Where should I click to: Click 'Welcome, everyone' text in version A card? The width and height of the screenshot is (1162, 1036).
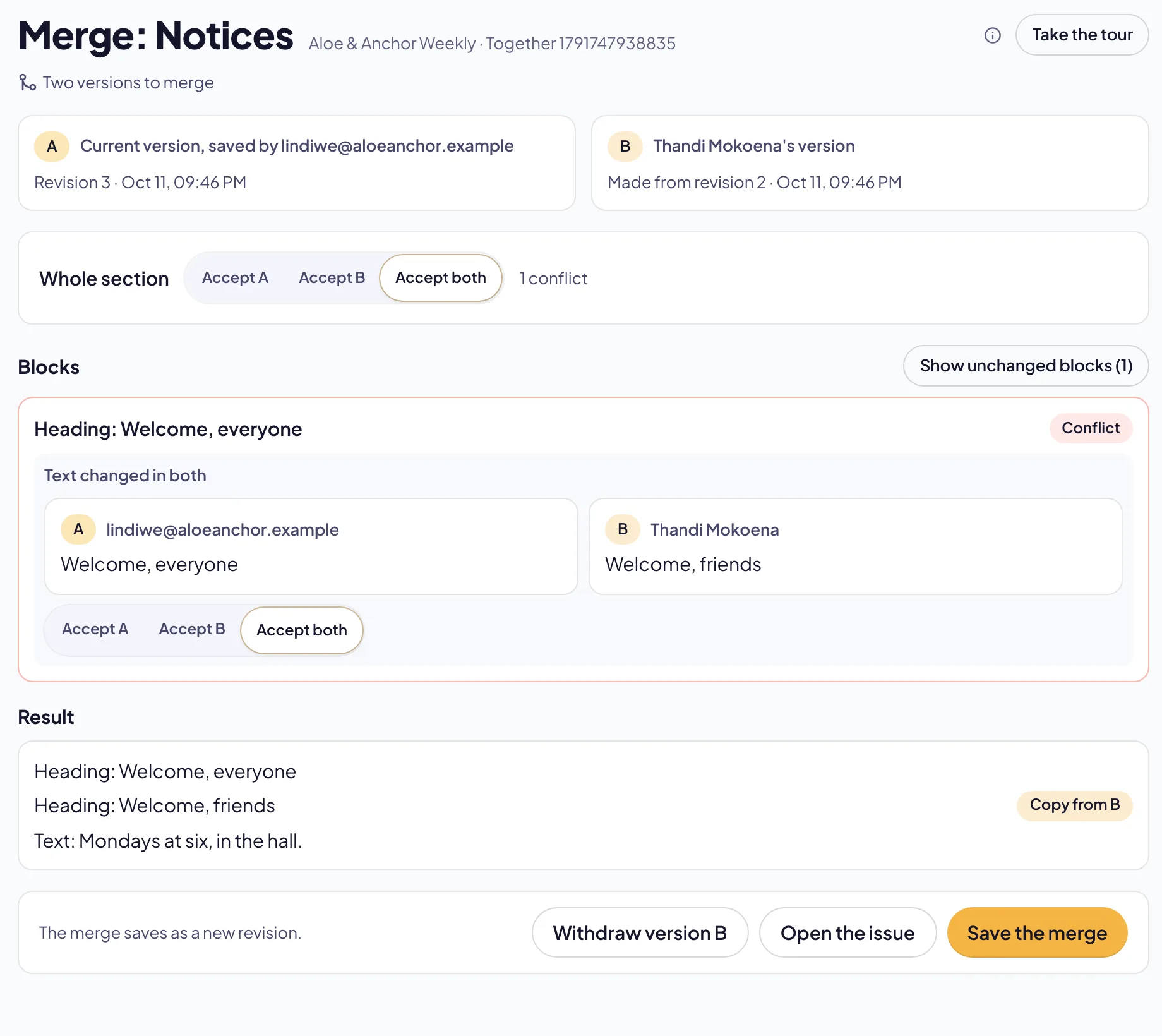tap(149, 565)
